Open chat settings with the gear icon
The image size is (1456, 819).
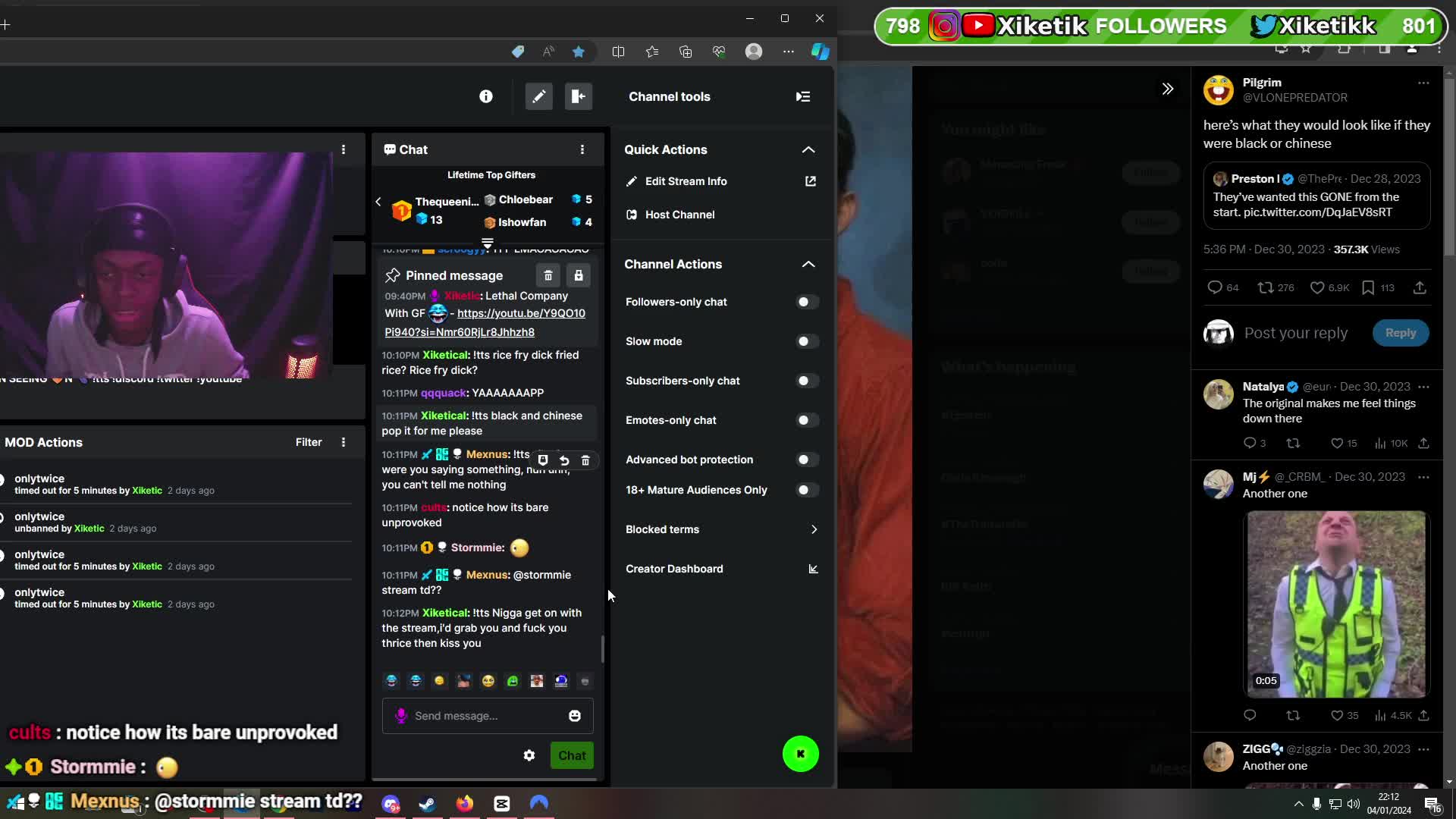(529, 755)
